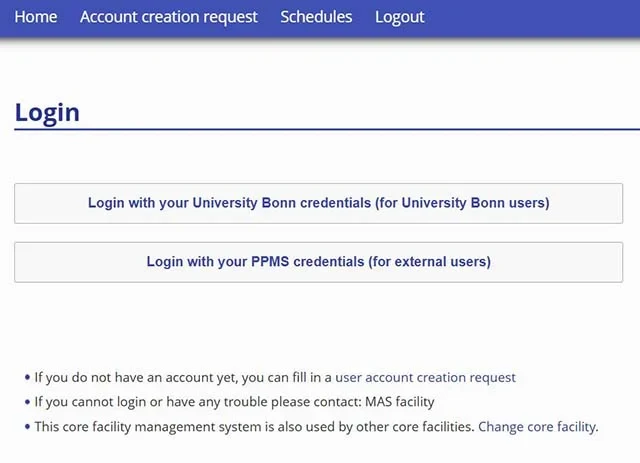The width and height of the screenshot is (640, 463).
Task: Click the Login page heading
Action: 47,111
